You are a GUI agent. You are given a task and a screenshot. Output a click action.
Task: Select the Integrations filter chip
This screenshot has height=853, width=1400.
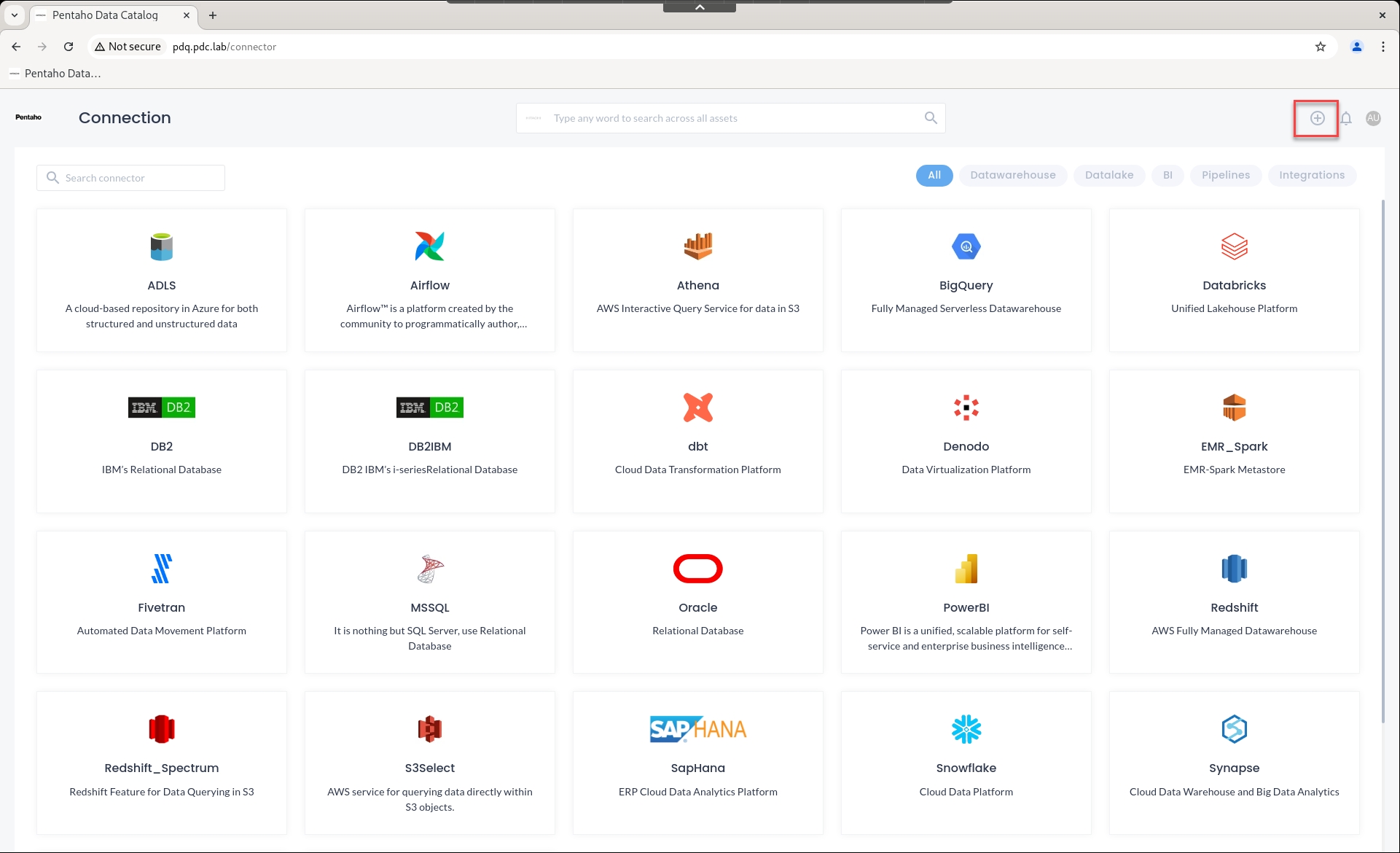(x=1311, y=175)
